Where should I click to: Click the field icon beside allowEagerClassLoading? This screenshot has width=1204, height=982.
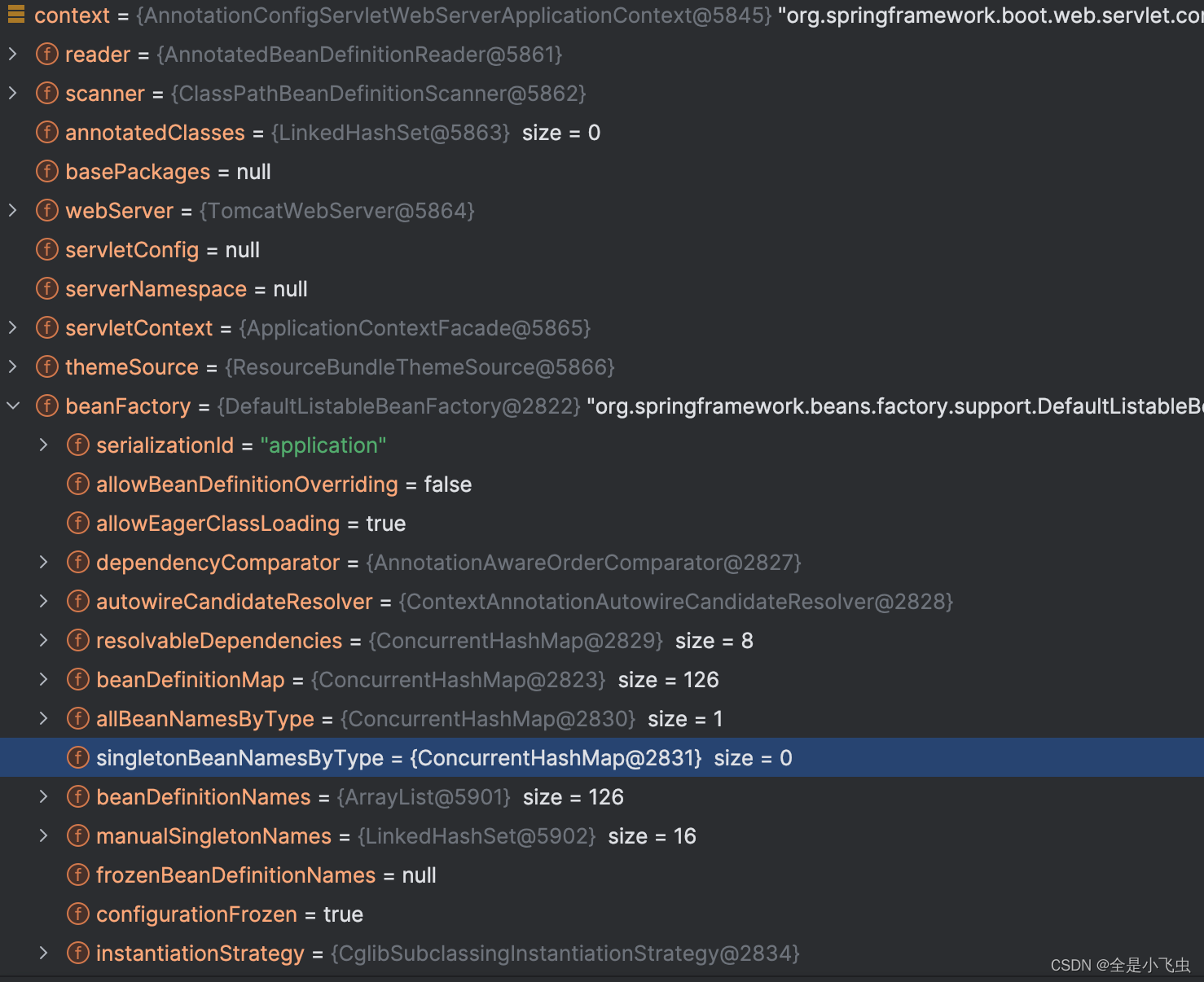[78, 523]
